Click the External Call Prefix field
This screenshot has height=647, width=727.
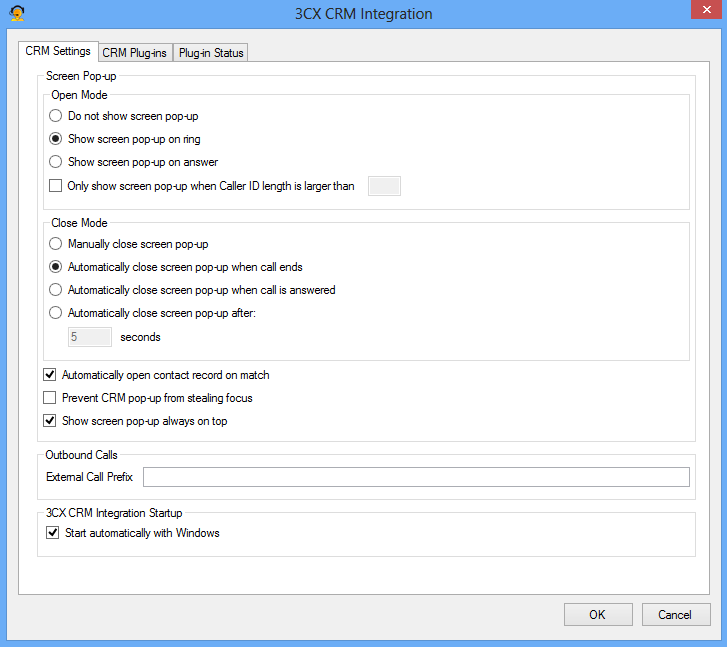pos(416,477)
